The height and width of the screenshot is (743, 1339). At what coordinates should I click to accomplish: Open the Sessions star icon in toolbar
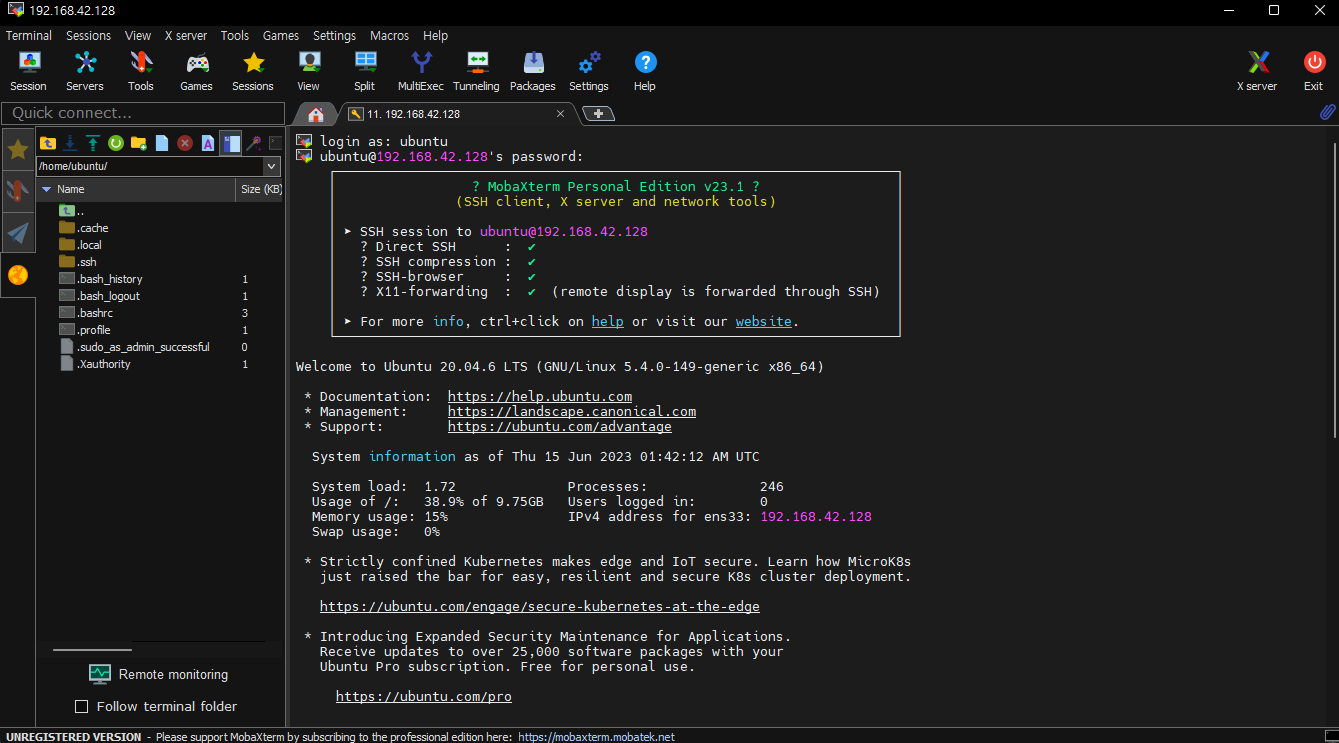click(253, 71)
